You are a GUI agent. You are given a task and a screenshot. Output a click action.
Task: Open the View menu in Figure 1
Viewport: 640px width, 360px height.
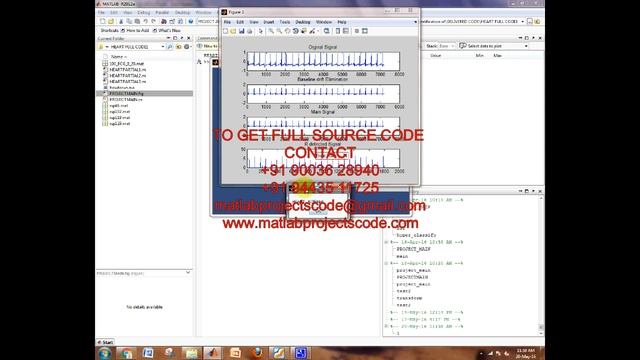[254, 22]
